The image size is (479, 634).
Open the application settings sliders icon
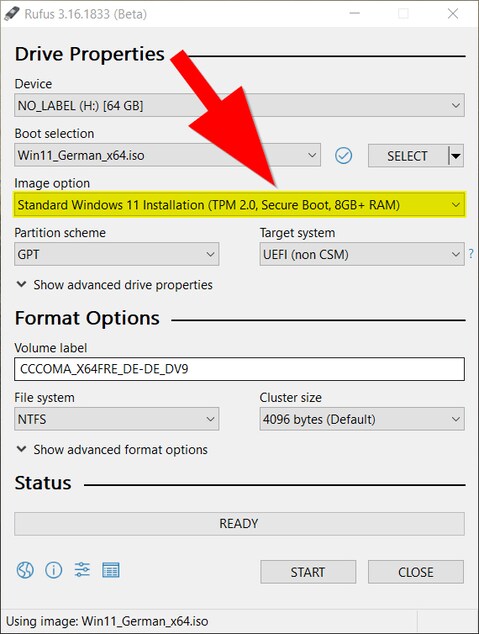coord(82,570)
